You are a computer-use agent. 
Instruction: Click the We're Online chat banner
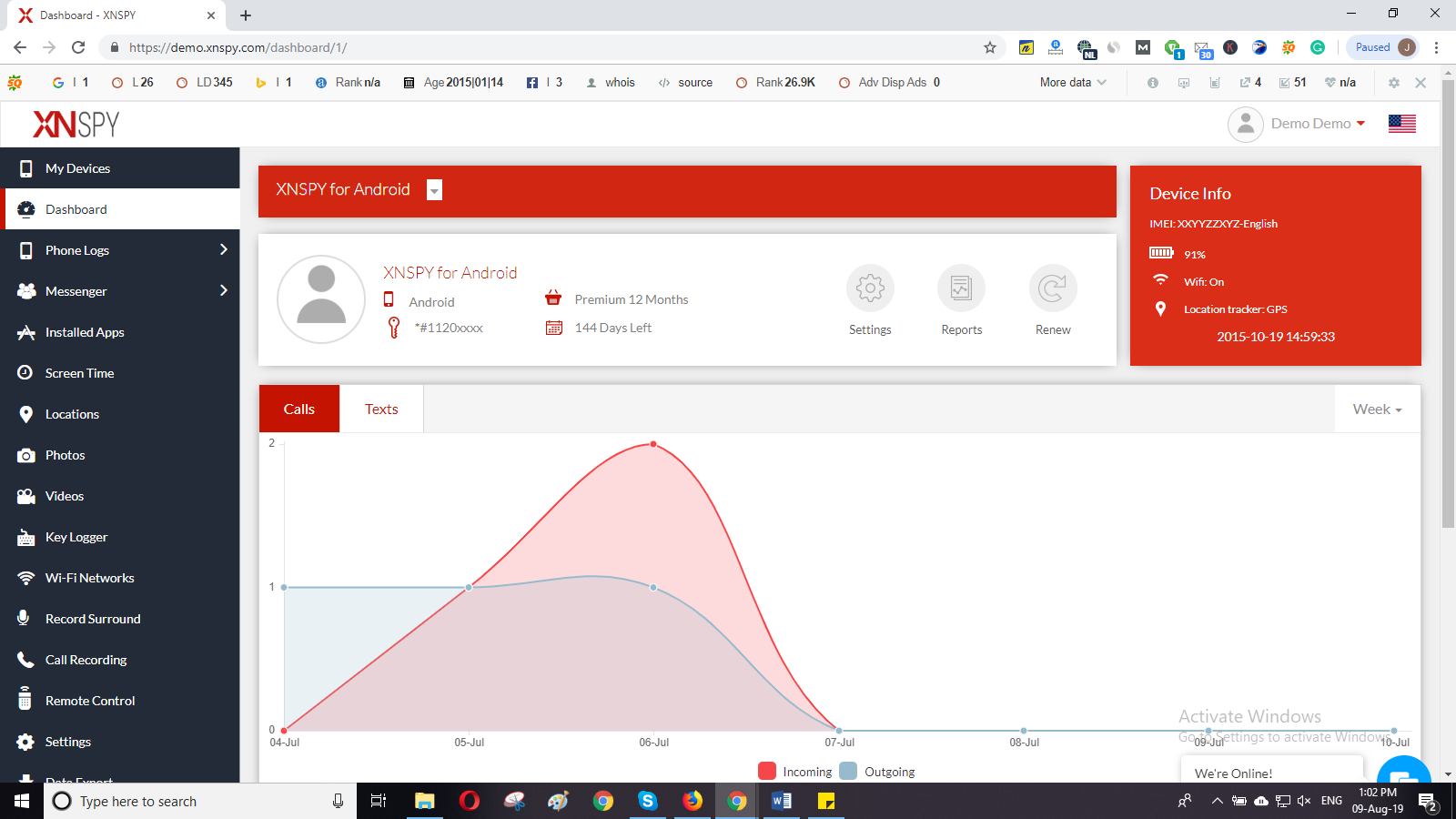1271,771
